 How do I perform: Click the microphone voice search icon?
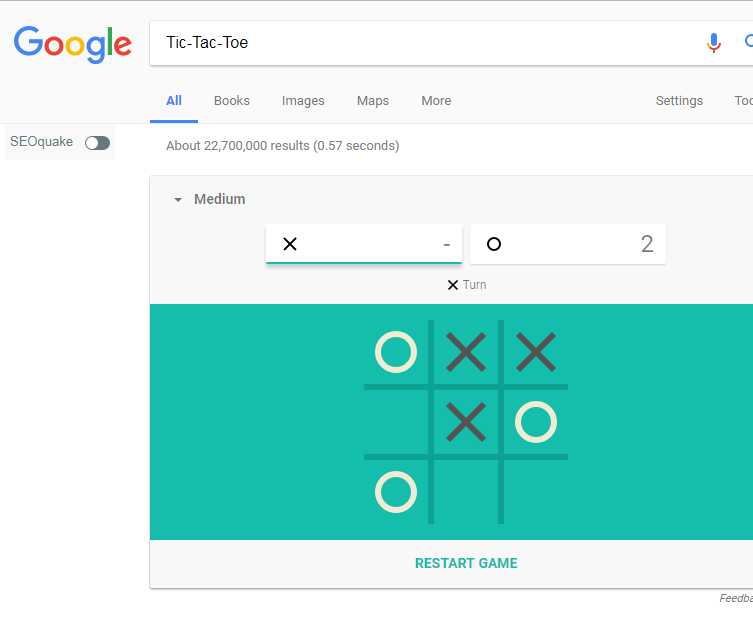pos(713,43)
